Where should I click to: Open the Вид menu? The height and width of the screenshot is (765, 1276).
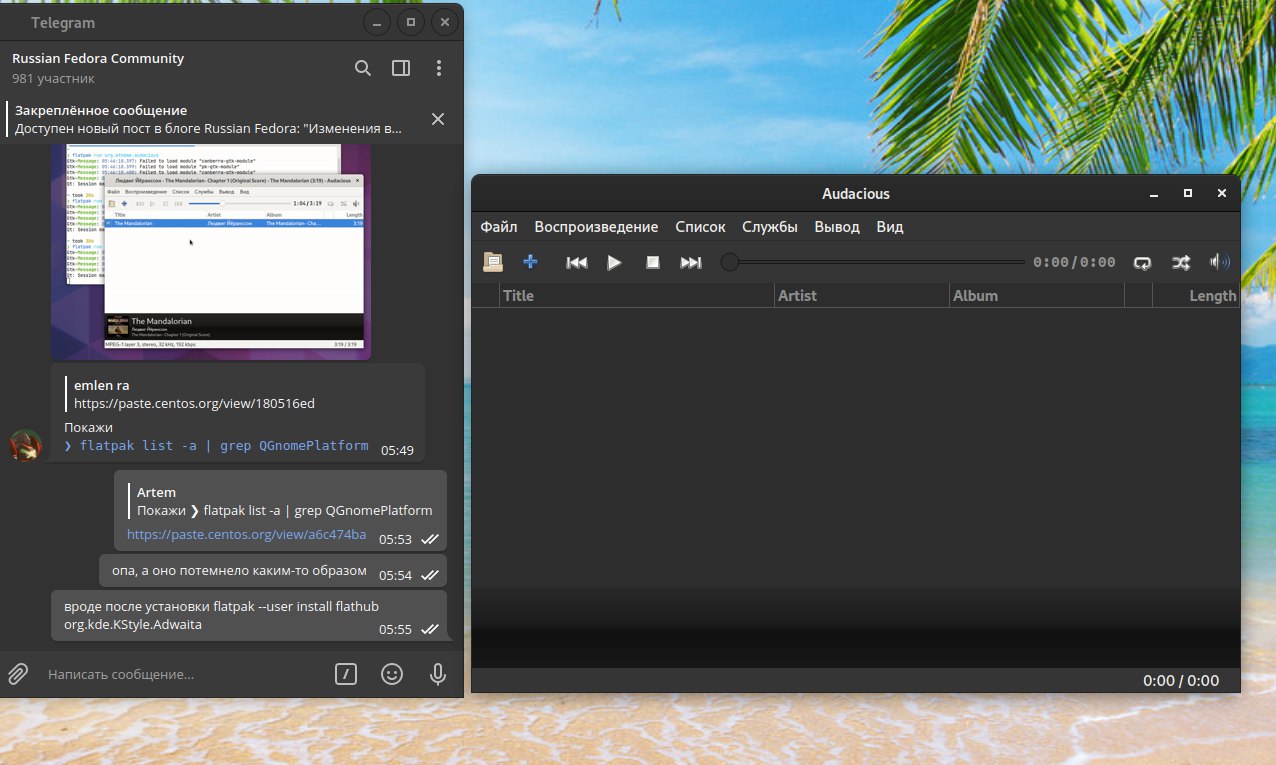[890, 227]
